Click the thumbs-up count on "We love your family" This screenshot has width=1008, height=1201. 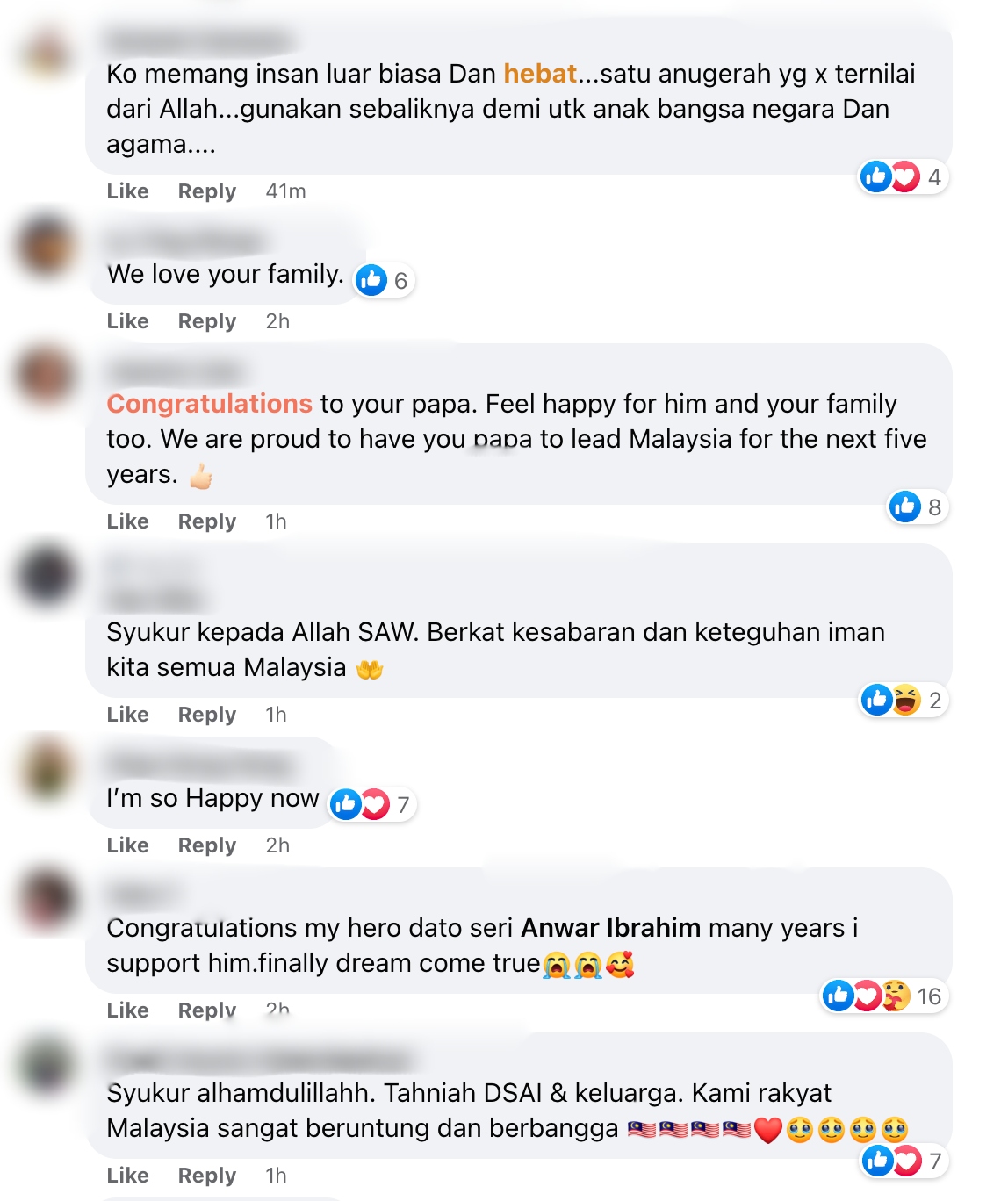point(384,281)
